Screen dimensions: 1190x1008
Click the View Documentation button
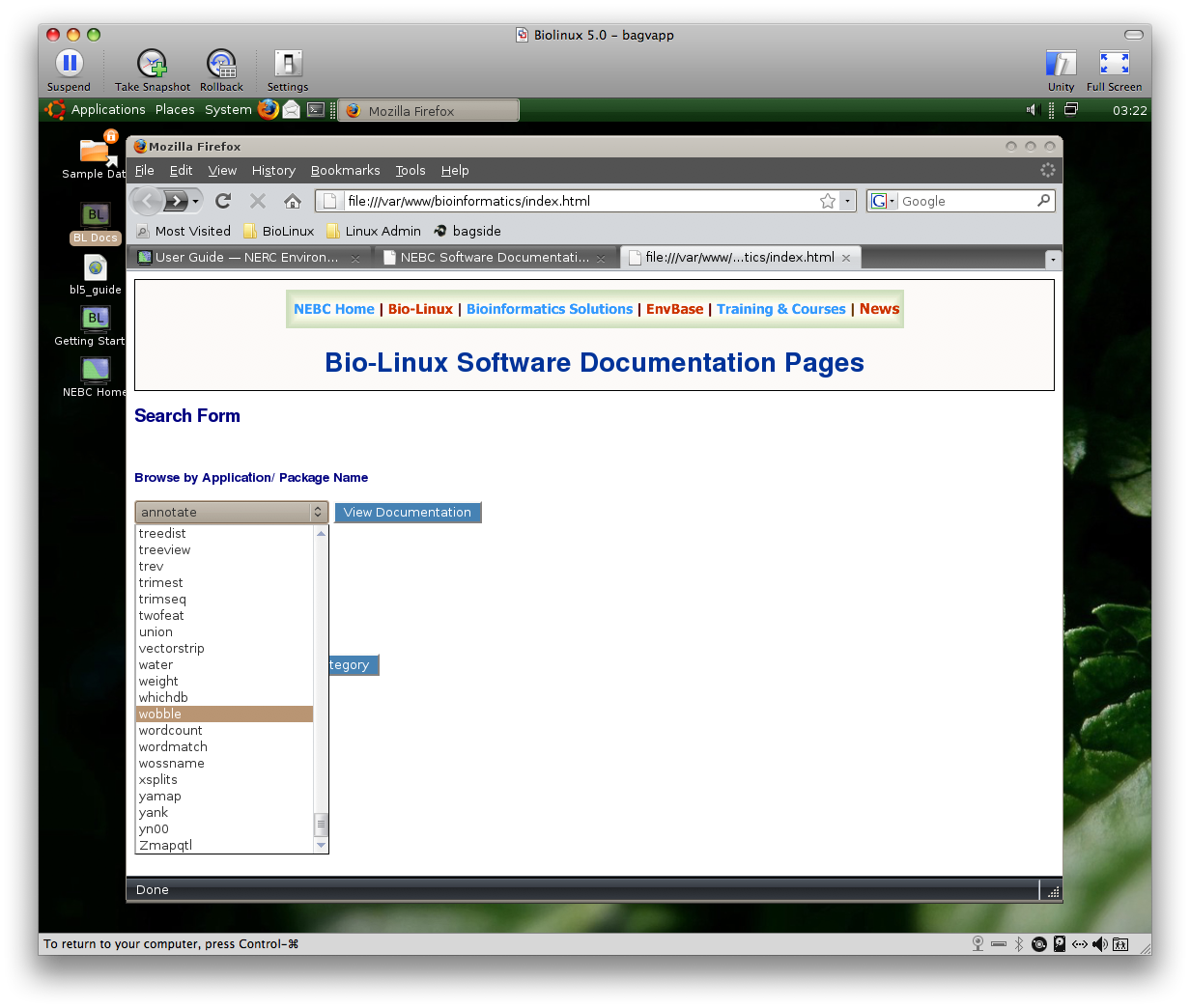pyautogui.click(x=408, y=513)
